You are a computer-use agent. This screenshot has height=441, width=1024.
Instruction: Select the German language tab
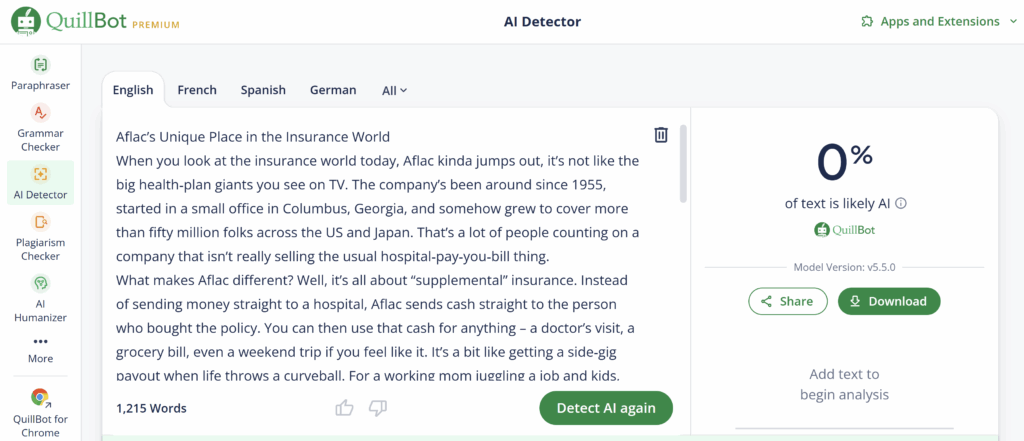333,90
